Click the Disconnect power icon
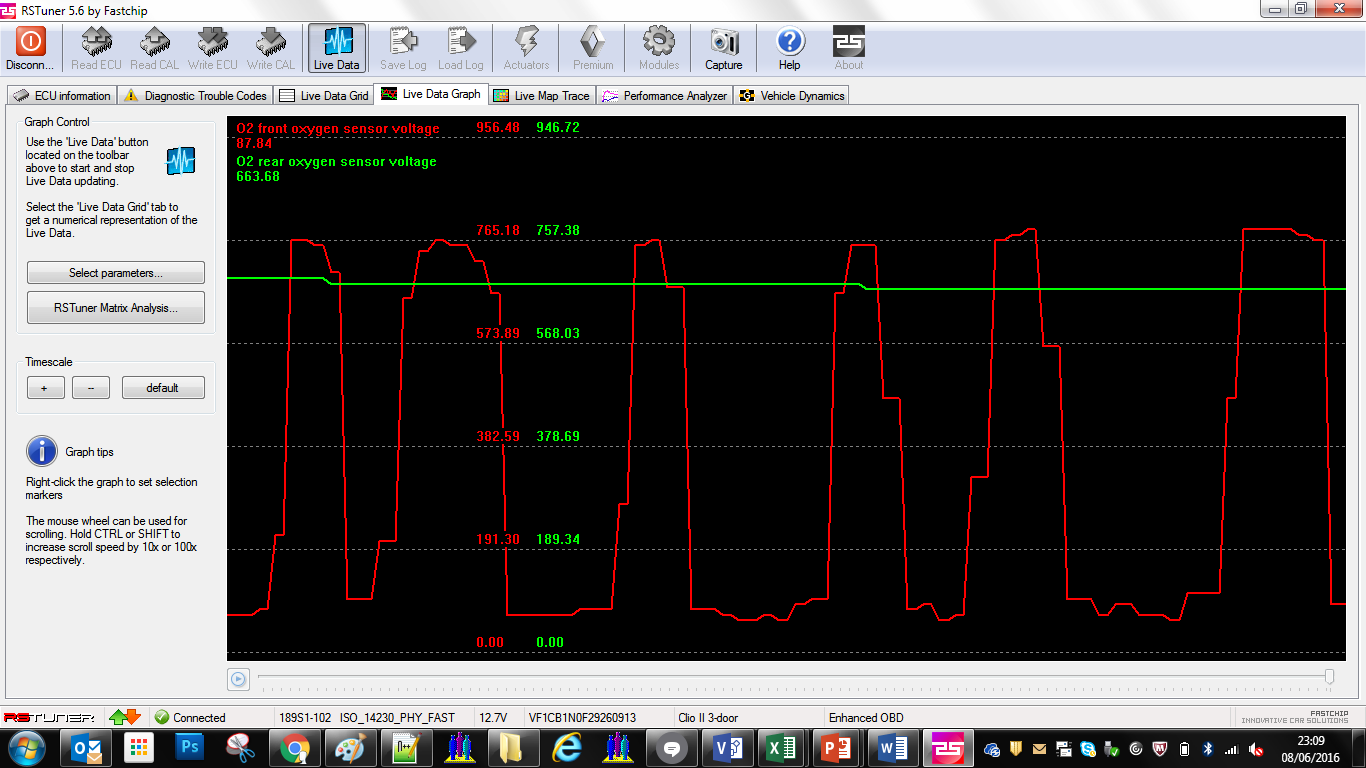The height and width of the screenshot is (768, 1366). 30,43
